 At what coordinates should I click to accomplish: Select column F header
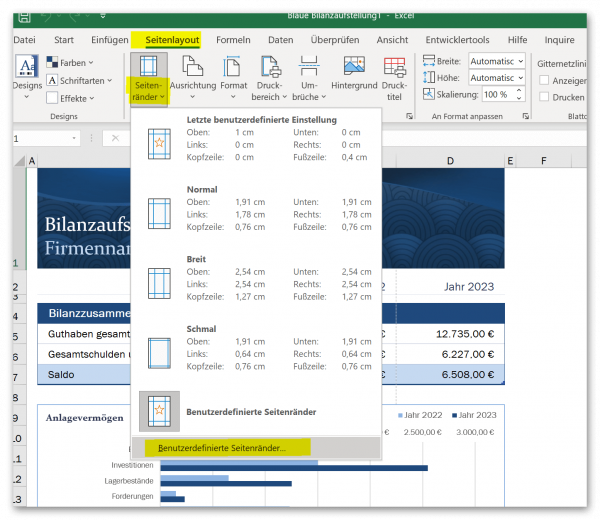coord(543,161)
